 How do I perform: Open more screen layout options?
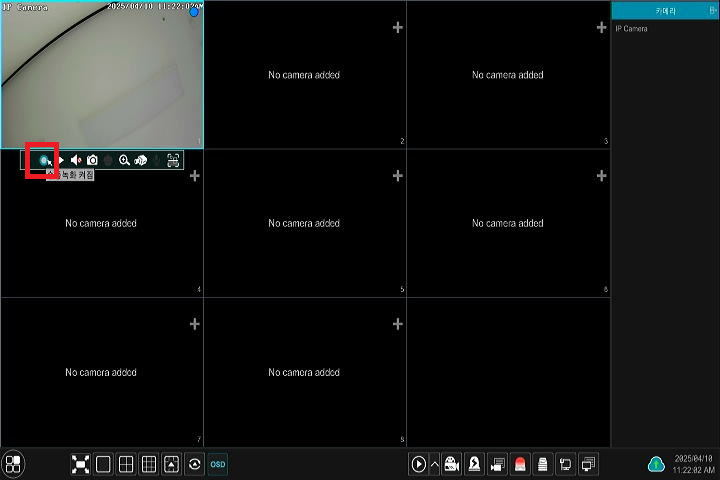coord(172,464)
